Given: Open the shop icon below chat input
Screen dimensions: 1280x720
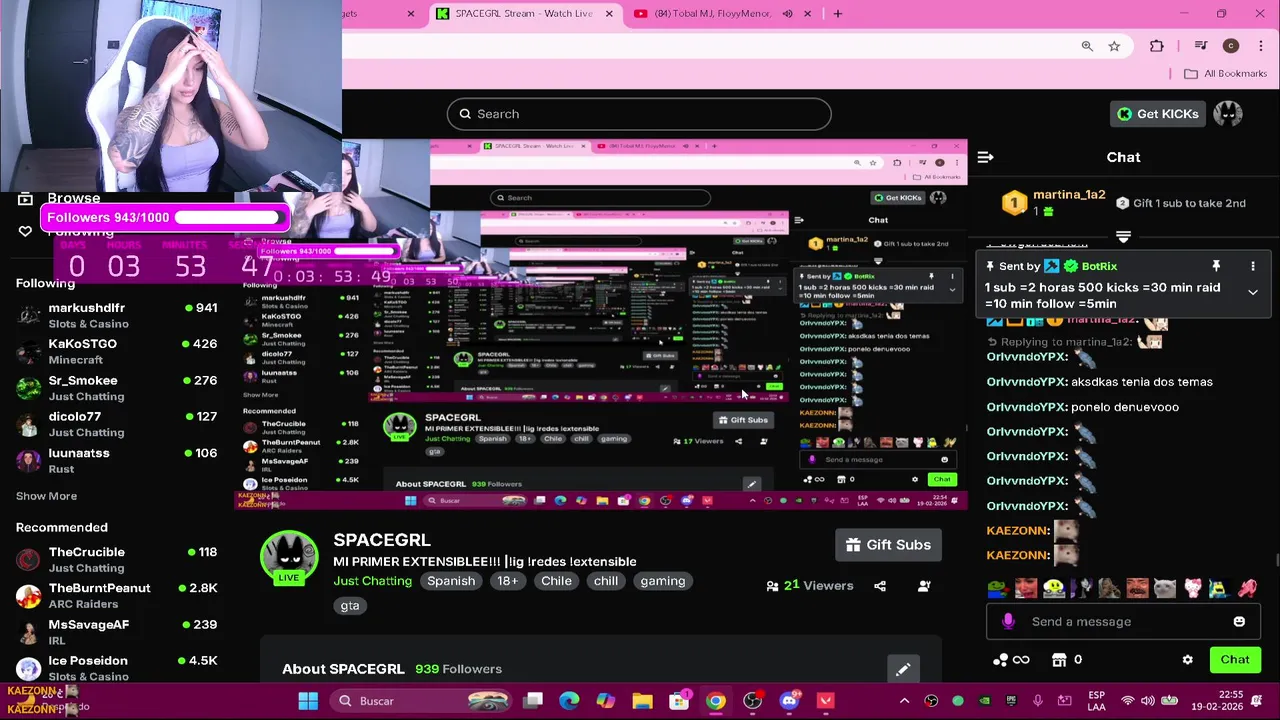Looking at the screenshot, I should click(x=1060, y=660).
